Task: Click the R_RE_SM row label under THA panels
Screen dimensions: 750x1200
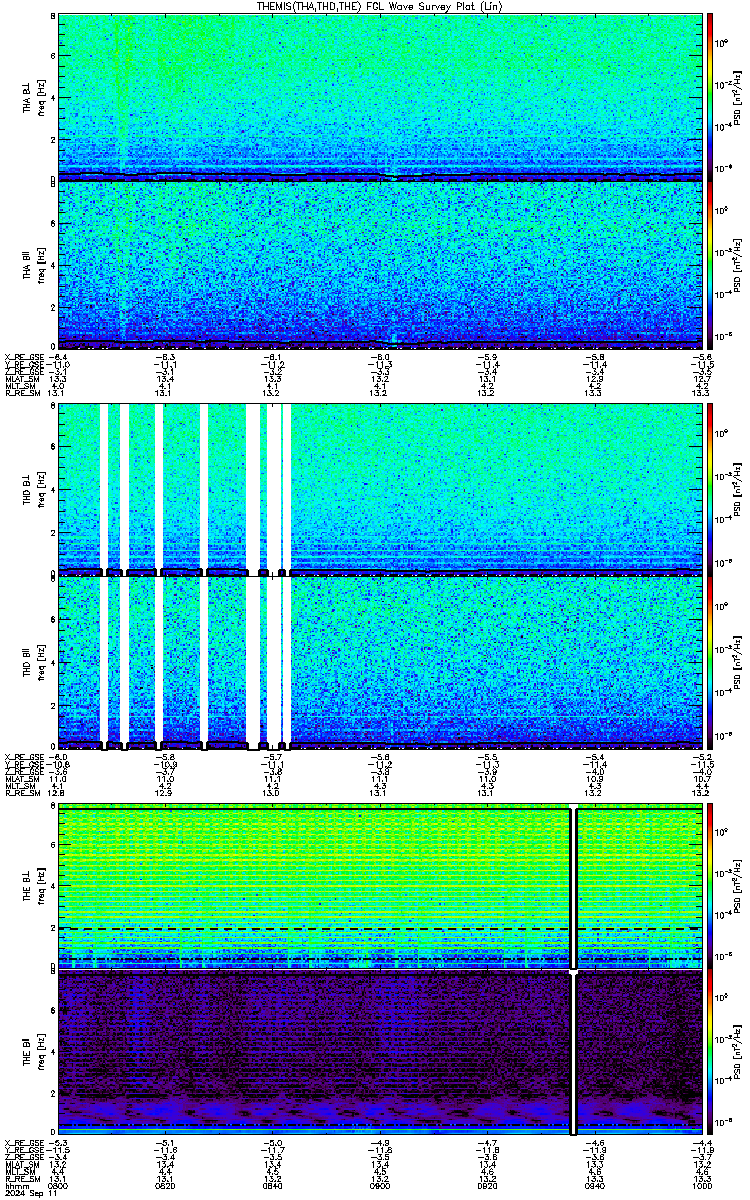Action: [21, 393]
